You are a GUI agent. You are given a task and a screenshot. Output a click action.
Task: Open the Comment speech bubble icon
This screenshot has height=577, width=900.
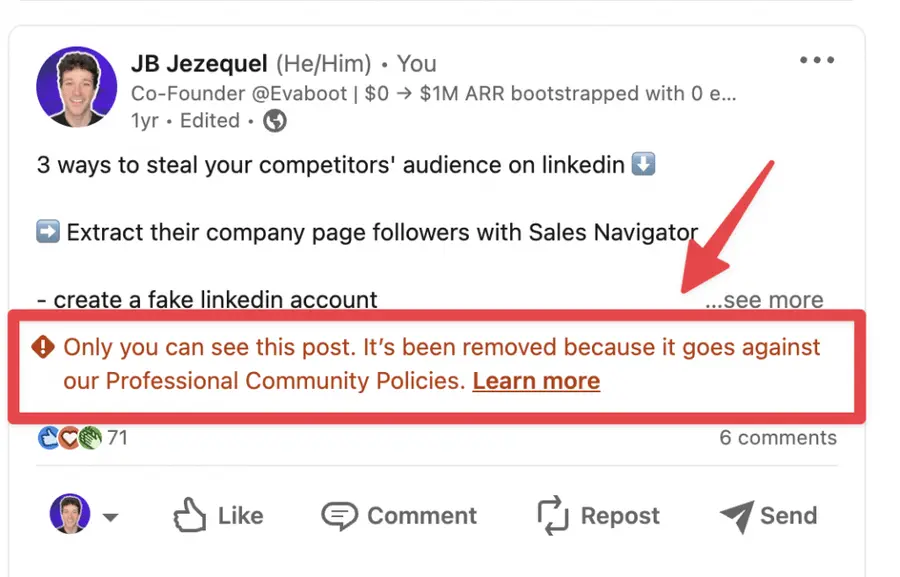[340, 515]
